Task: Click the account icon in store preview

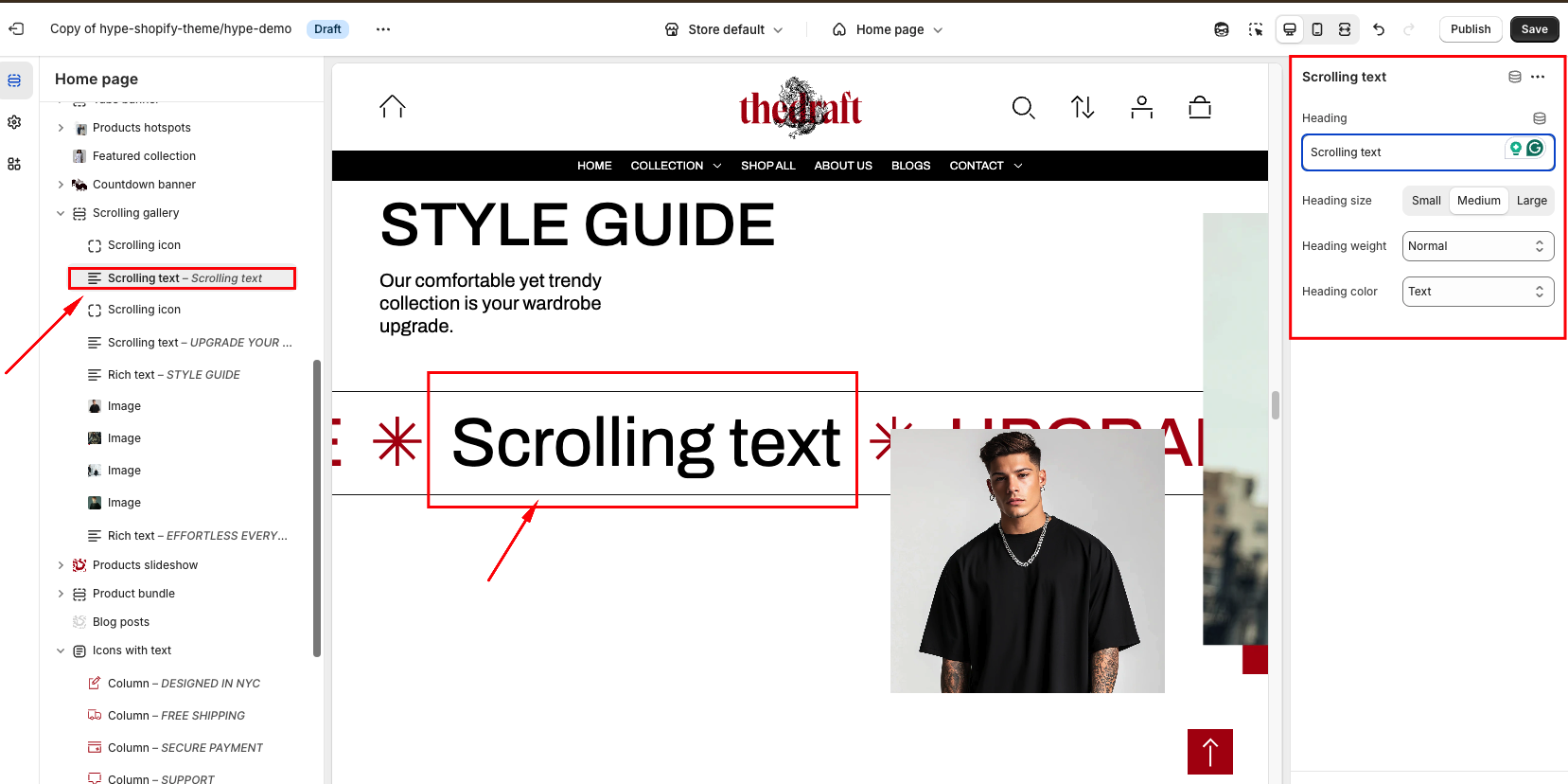Action: tap(1142, 108)
